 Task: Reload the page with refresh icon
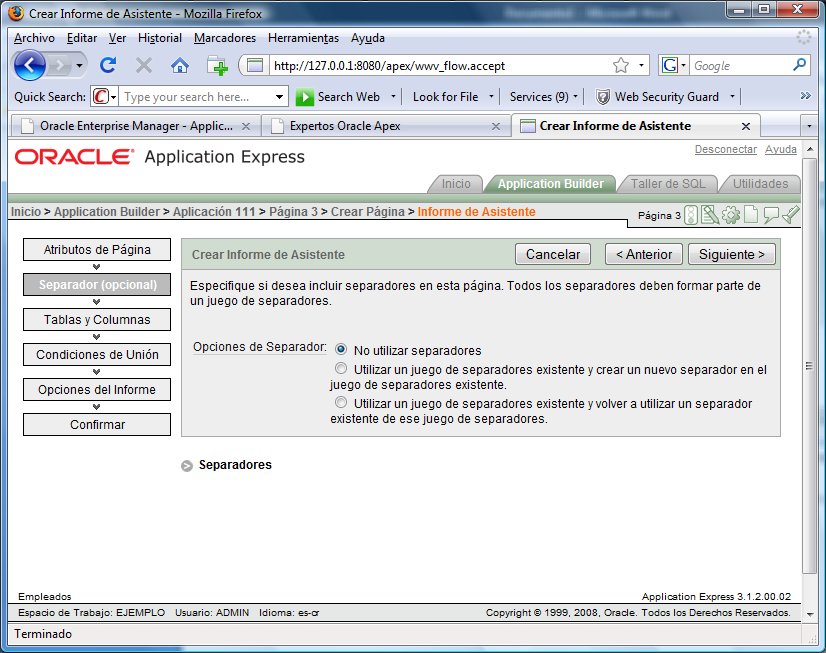pos(108,65)
